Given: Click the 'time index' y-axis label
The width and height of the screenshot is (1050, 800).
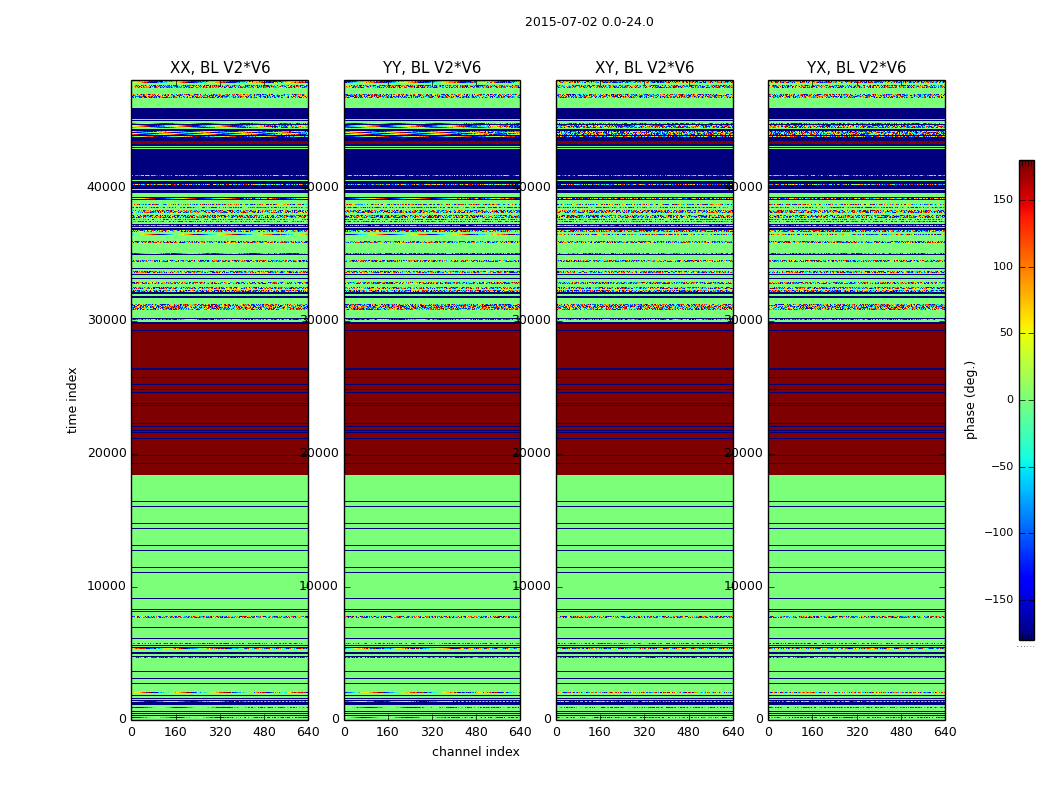Looking at the screenshot, I should point(72,400).
